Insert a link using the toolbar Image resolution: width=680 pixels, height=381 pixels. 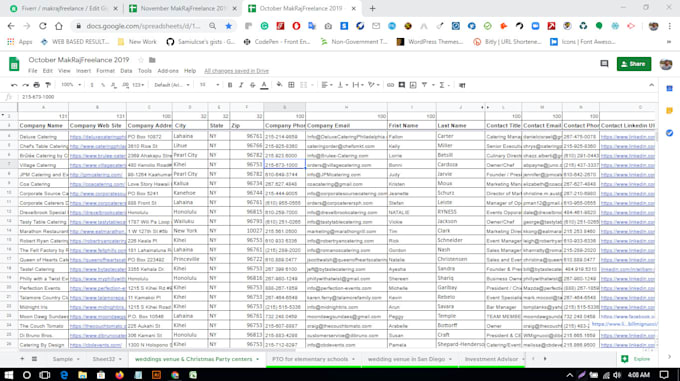click(x=390, y=85)
